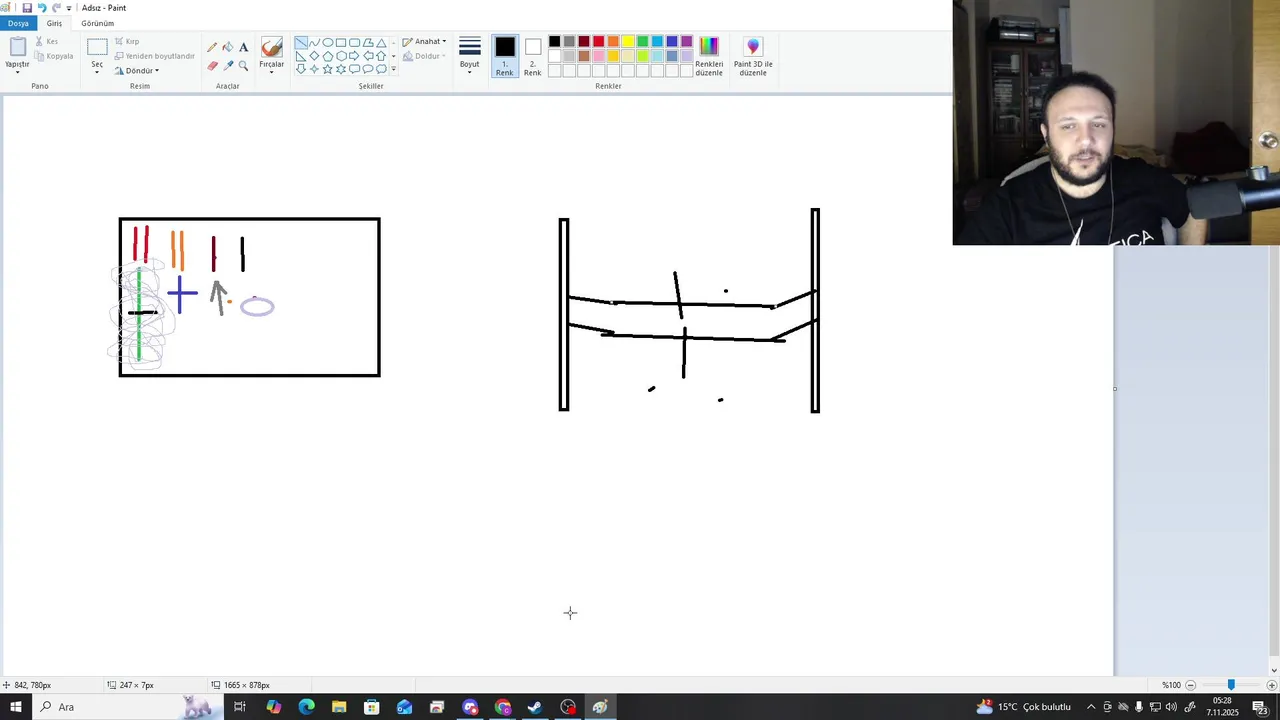Viewport: 1280px width, 720px height.
Task: Choose the Right arrow shape
Action: (354, 56)
